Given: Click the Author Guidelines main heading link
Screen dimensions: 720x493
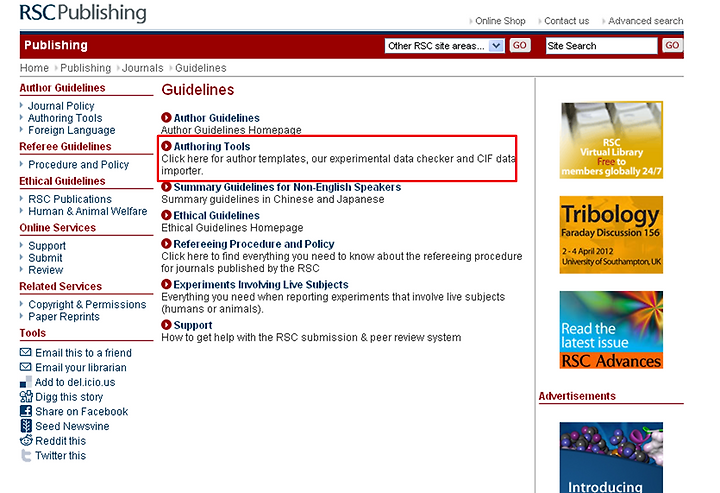Looking at the screenshot, I should coord(217,118).
